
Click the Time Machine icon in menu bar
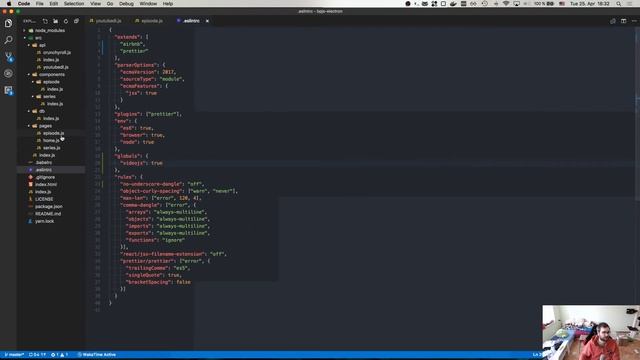484,4
